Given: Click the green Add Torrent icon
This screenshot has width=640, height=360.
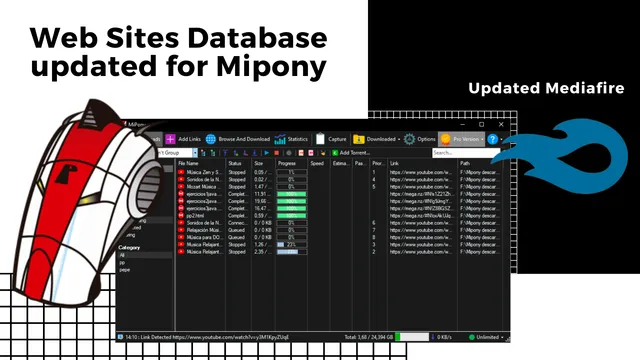Looking at the screenshot, I should (x=335, y=153).
